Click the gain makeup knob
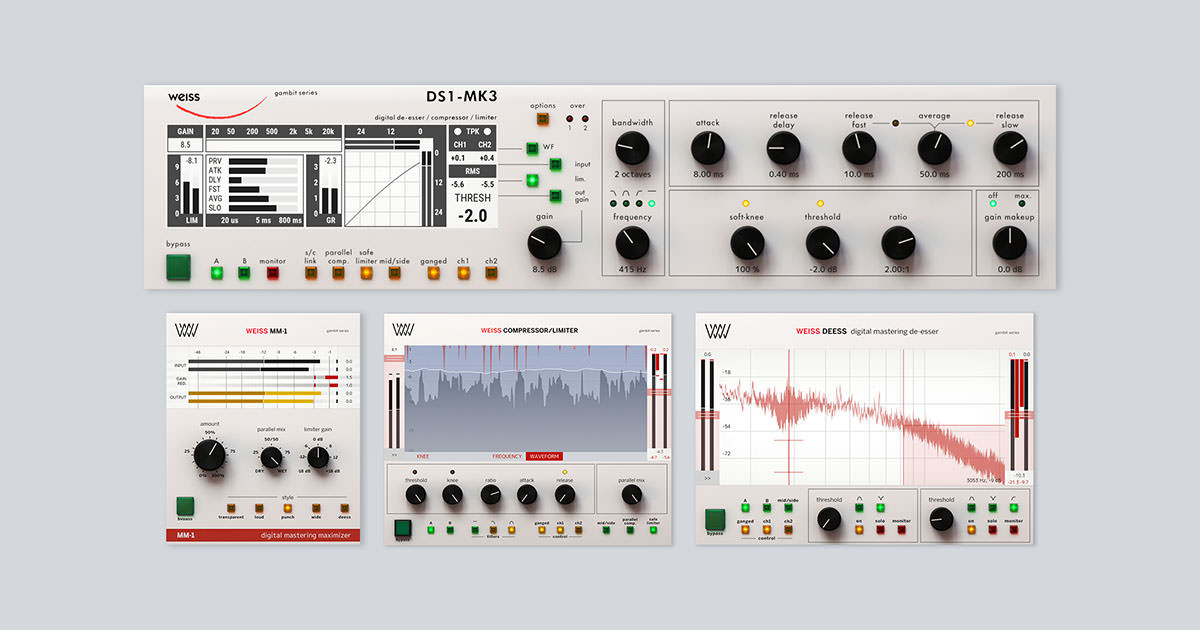 coord(1010,243)
